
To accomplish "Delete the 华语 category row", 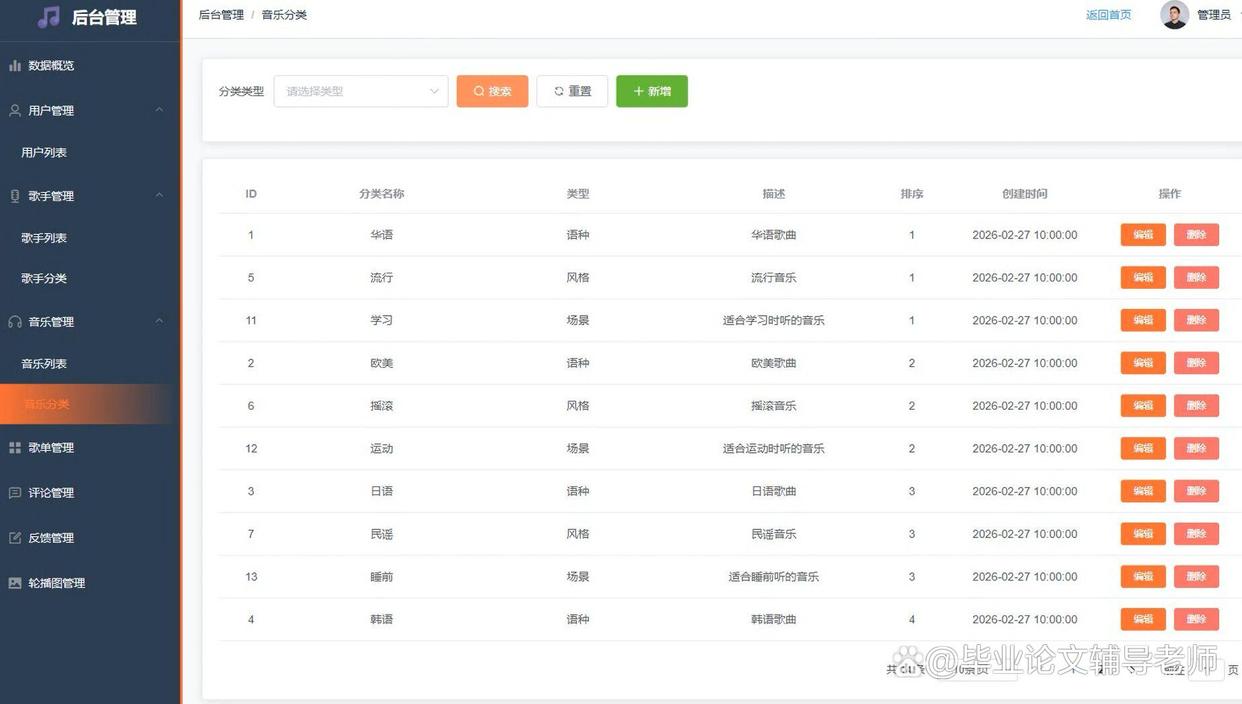I will pos(1196,235).
